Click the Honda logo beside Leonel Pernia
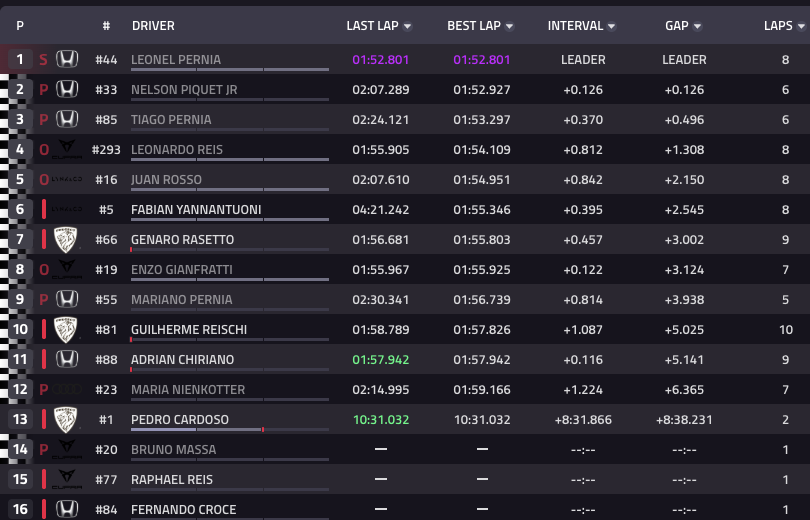 pos(67,59)
